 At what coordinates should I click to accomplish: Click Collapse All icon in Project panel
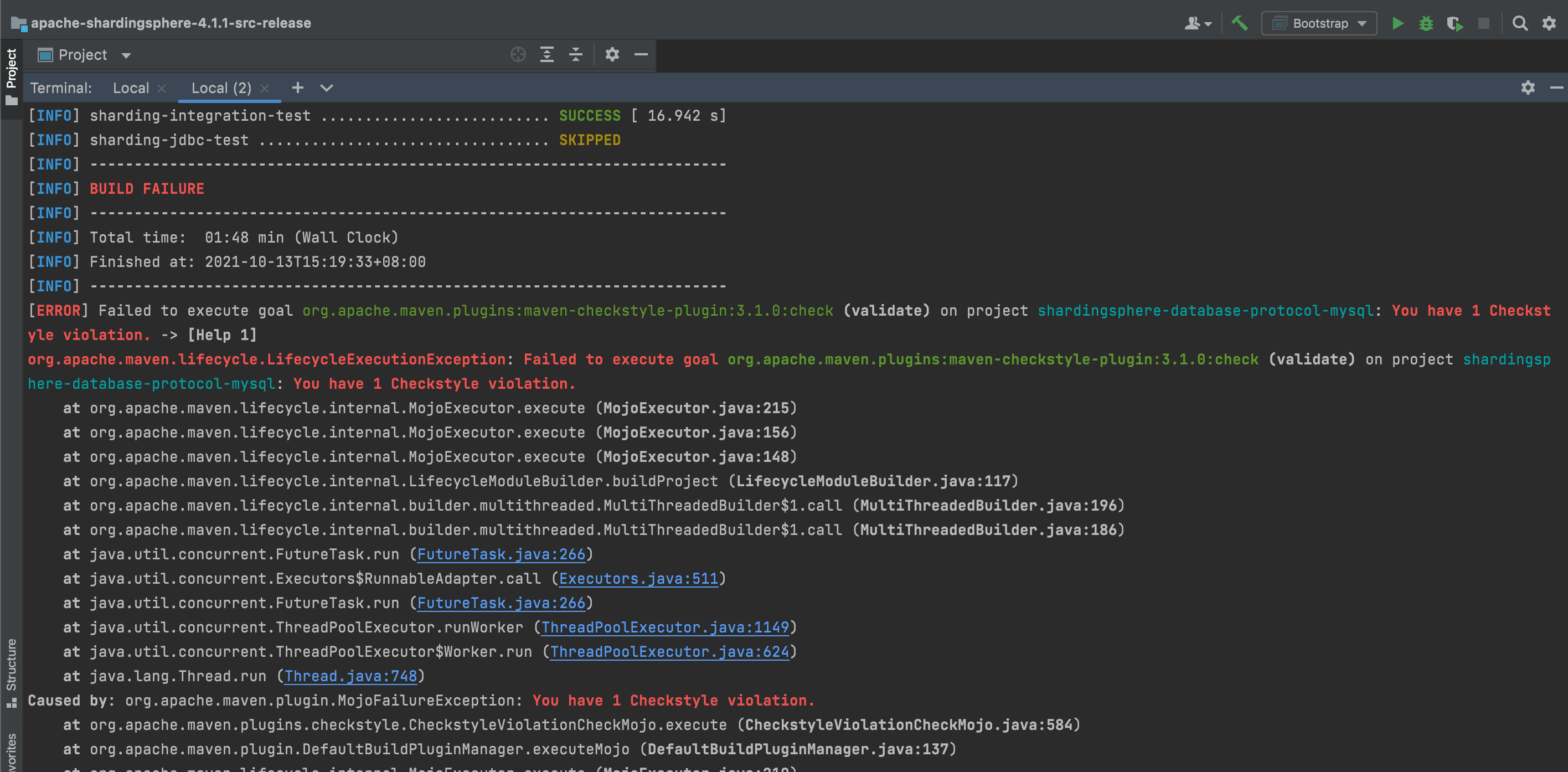pos(575,54)
